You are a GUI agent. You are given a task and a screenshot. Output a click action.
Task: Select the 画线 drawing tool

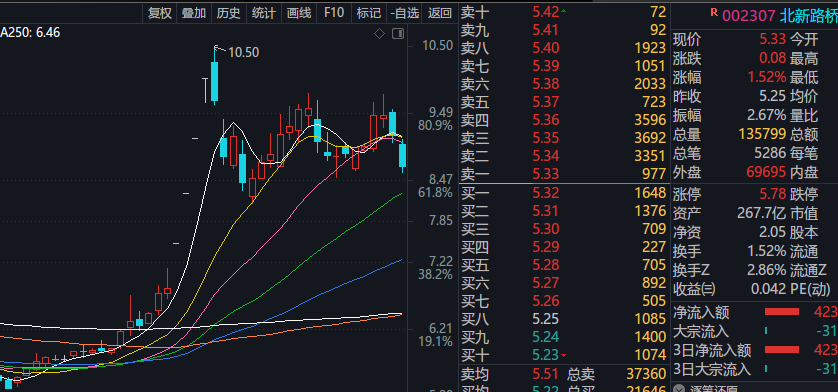pyautogui.click(x=299, y=13)
